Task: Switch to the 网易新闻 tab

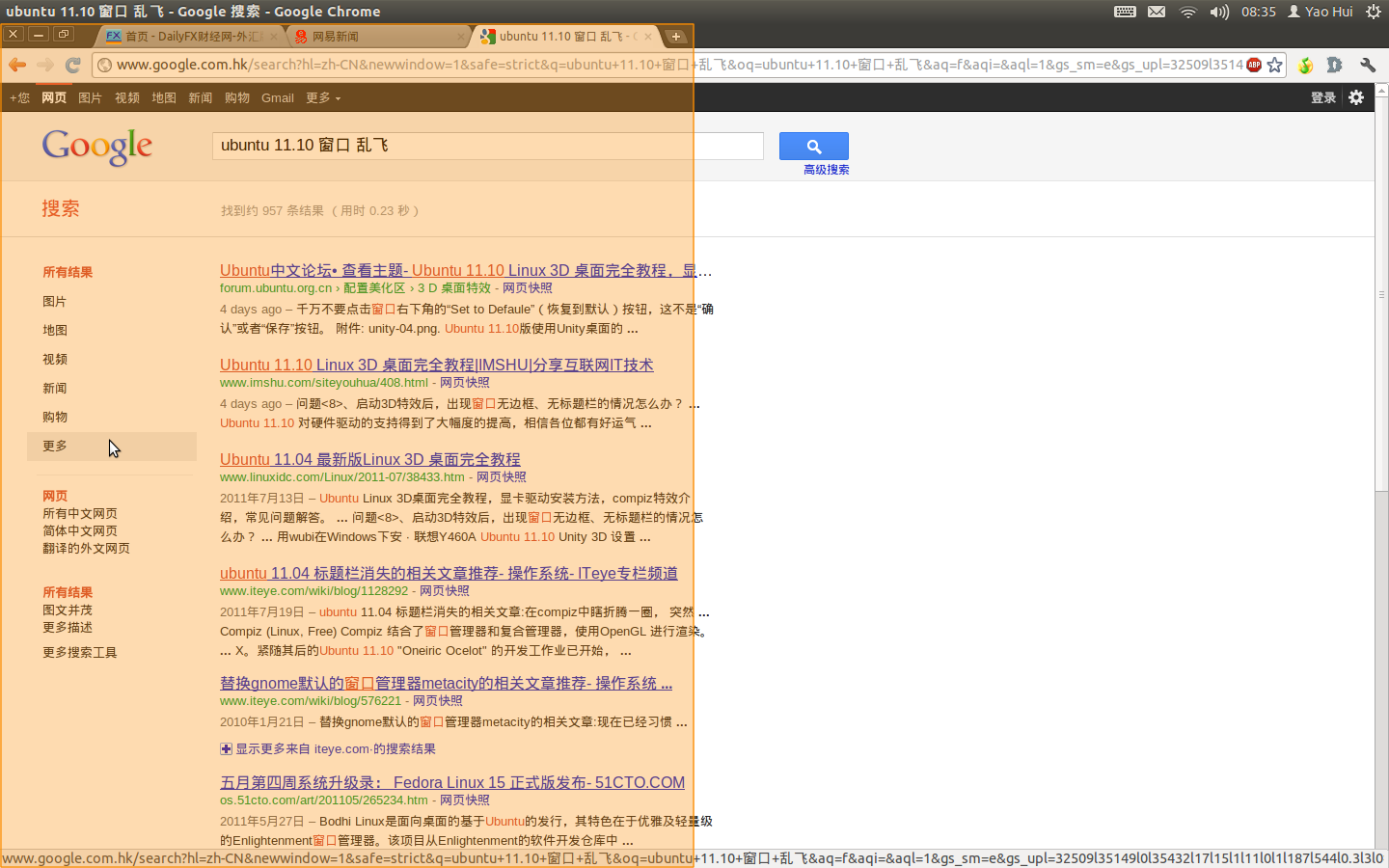Action: point(376,37)
